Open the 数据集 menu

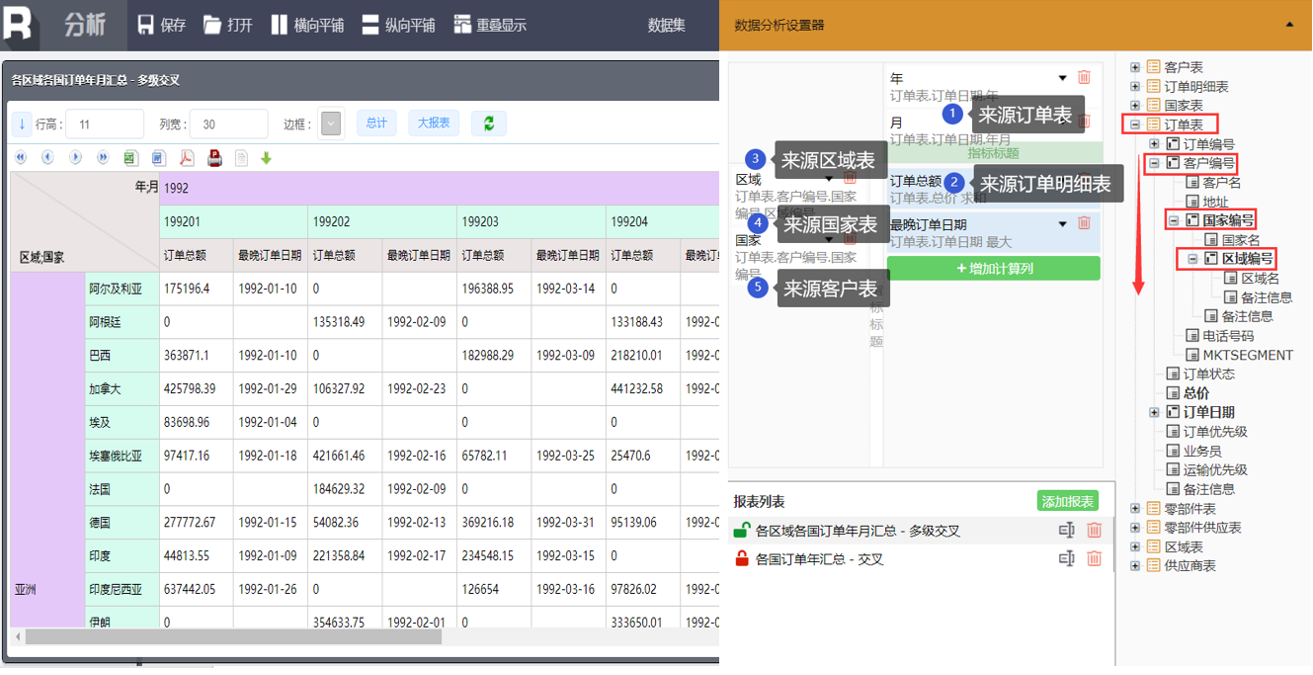click(x=667, y=25)
